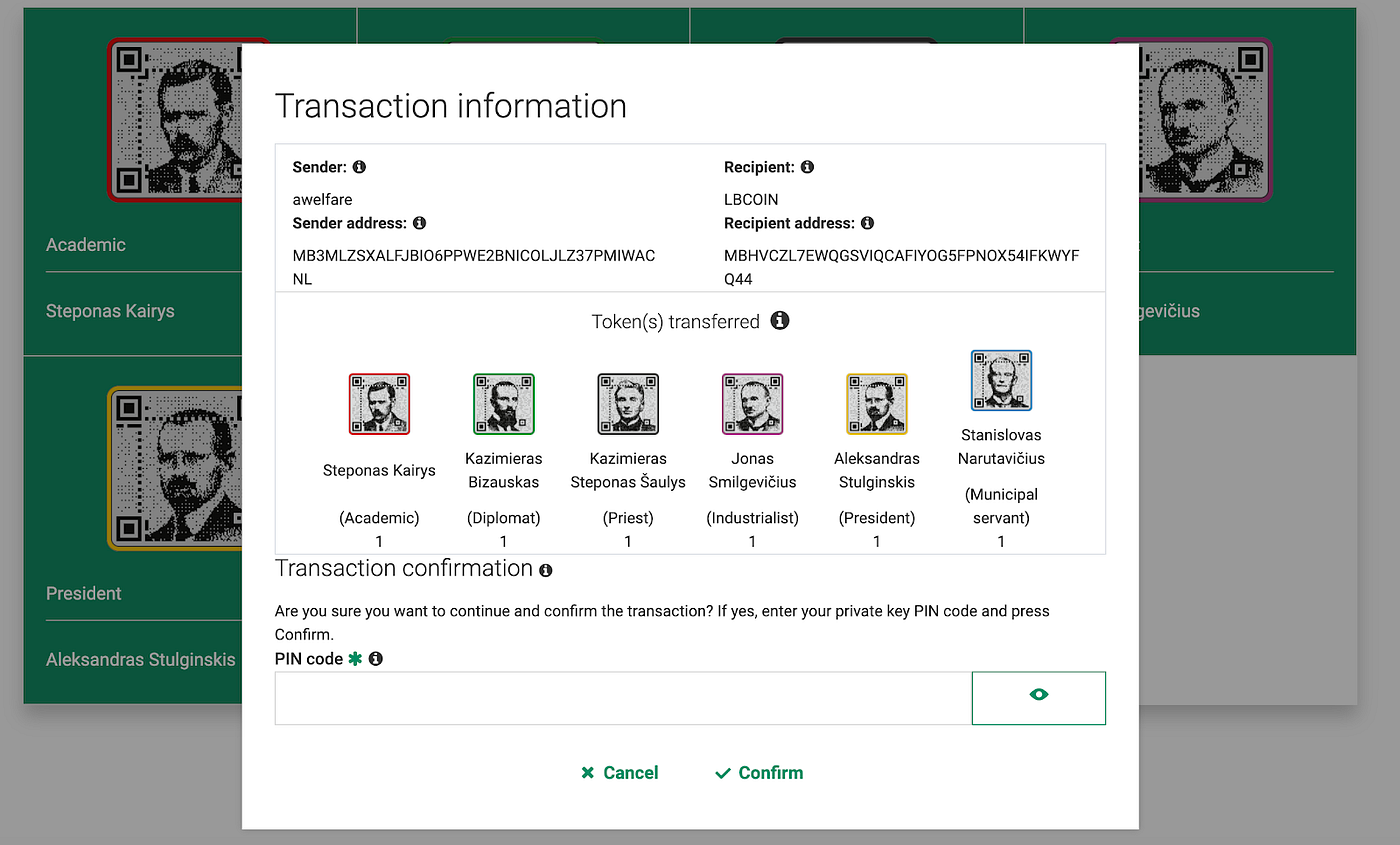Screen dimensions: 1400x845
Task: Click the background Academic QR portrait card
Action: point(175,119)
